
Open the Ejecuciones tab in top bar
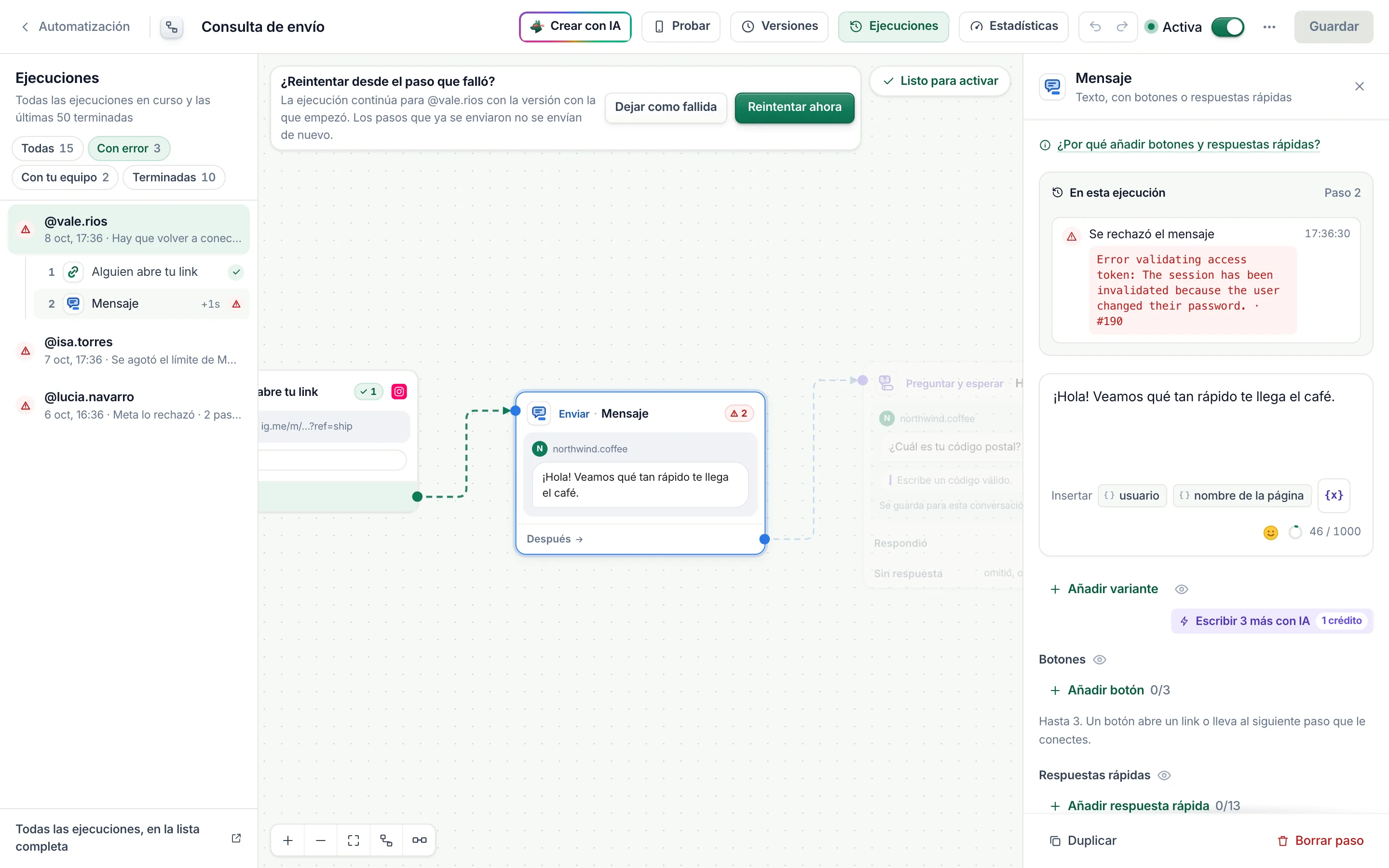893,27
